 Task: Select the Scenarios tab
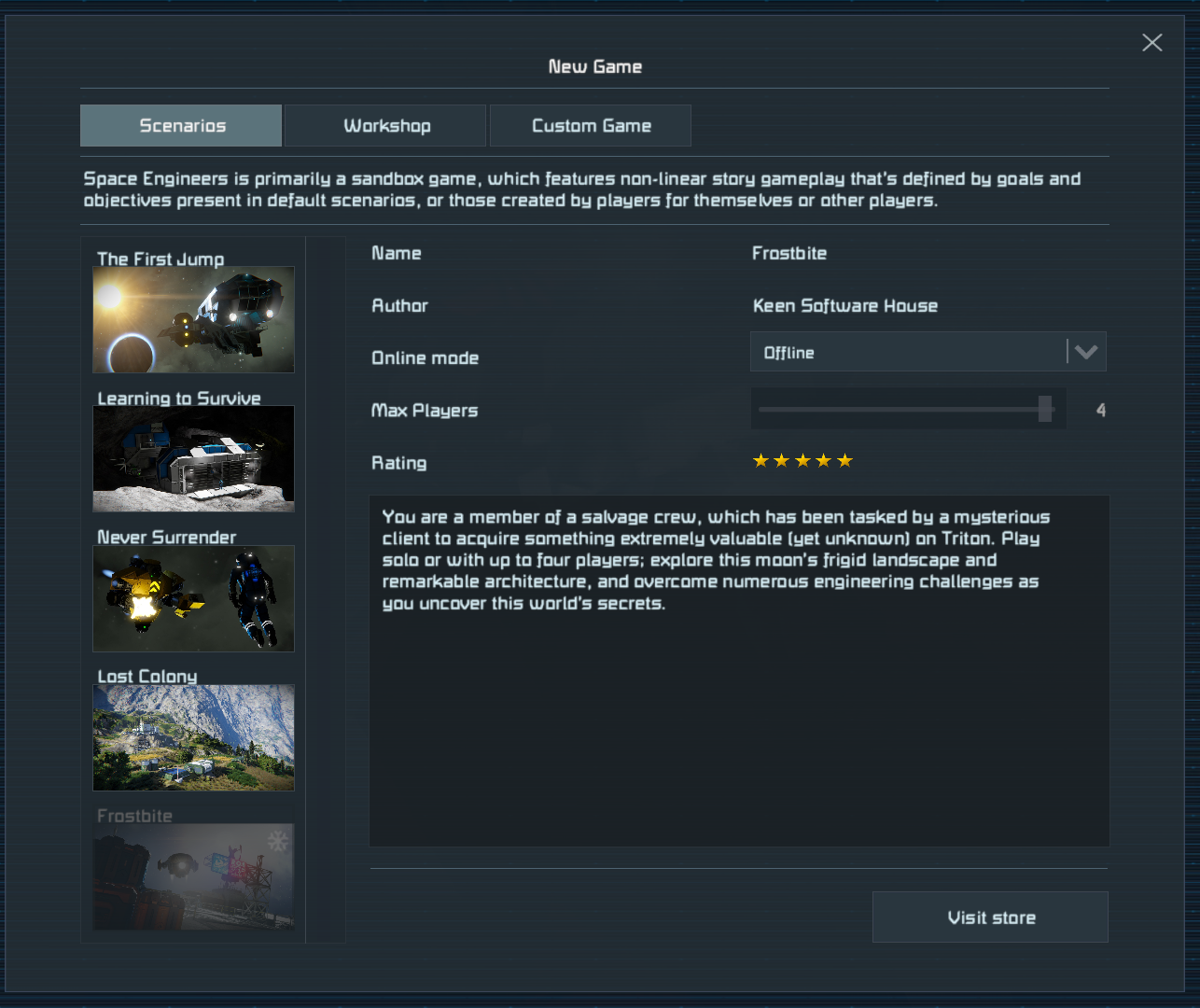181,126
